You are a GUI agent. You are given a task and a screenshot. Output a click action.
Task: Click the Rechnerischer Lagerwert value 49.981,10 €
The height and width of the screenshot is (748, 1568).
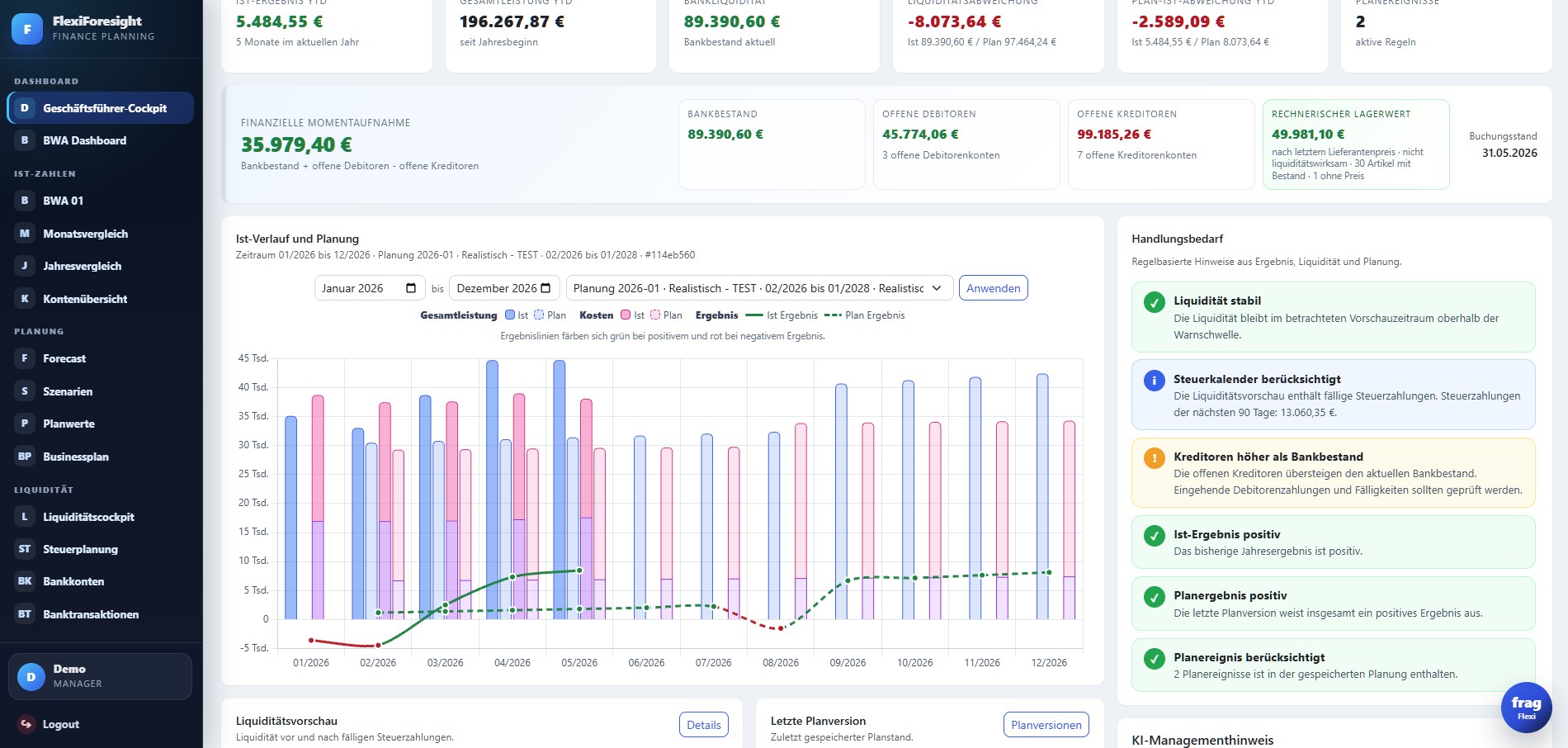click(x=1308, y=134)
